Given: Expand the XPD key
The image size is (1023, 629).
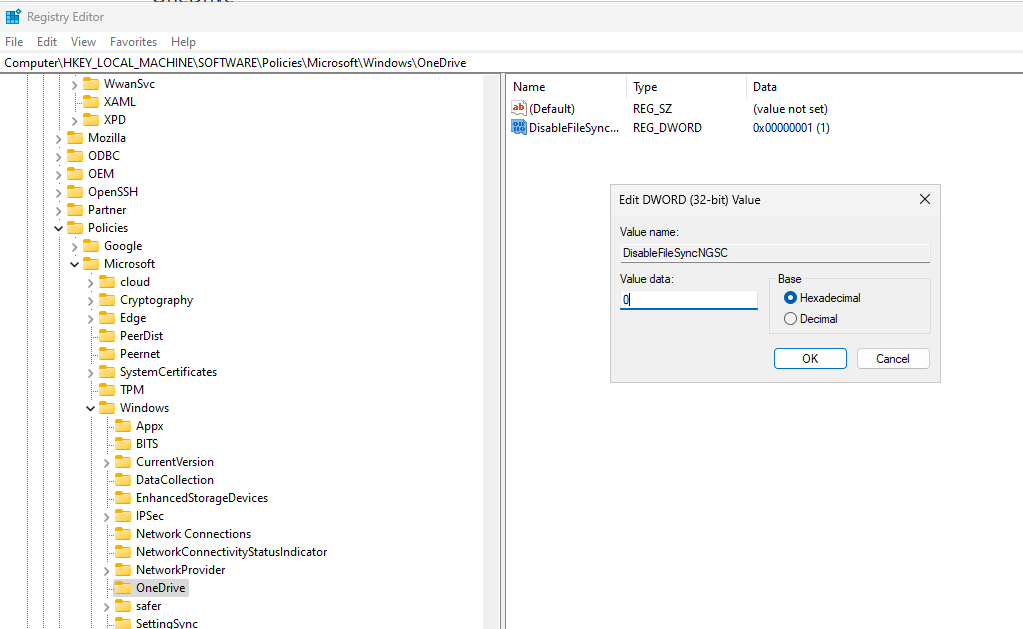Looking at the screenshot, I should [x=74, y=121].
